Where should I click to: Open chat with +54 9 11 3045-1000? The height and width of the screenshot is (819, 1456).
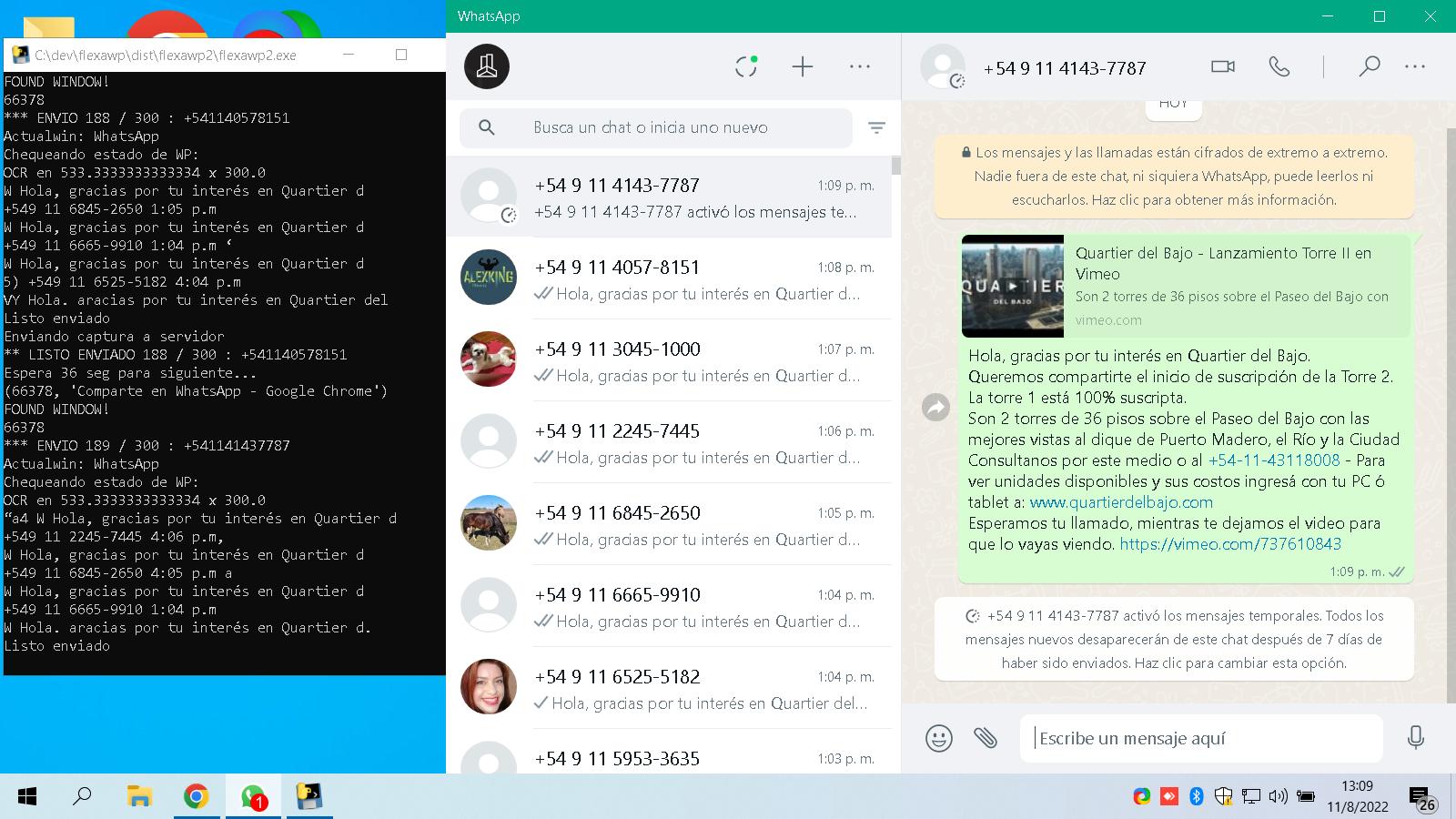tap(669, 360)
